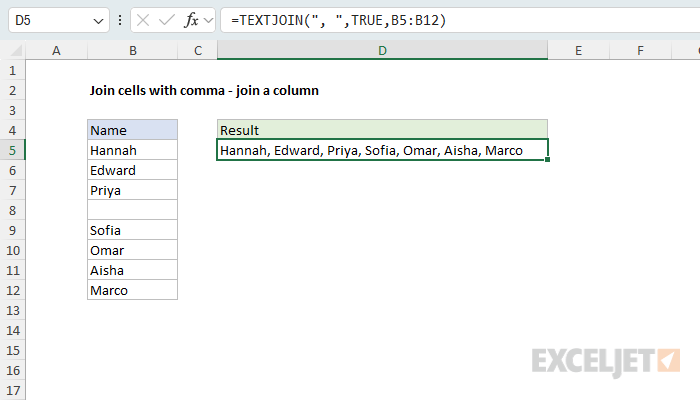The width and height of the screenshot is (700, 400).
Task: Click the Select All corner triangle
Action: 16,50
